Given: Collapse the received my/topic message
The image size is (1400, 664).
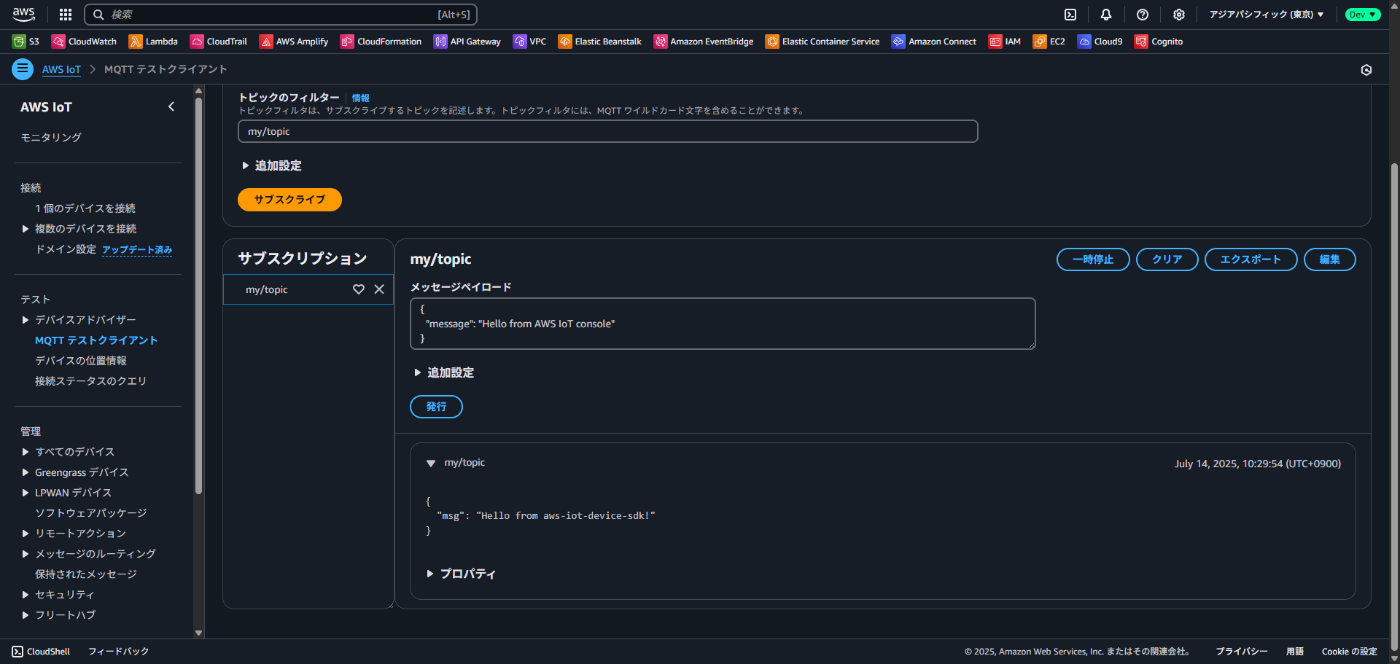Looking at the screenshot, I should (431, 463).
